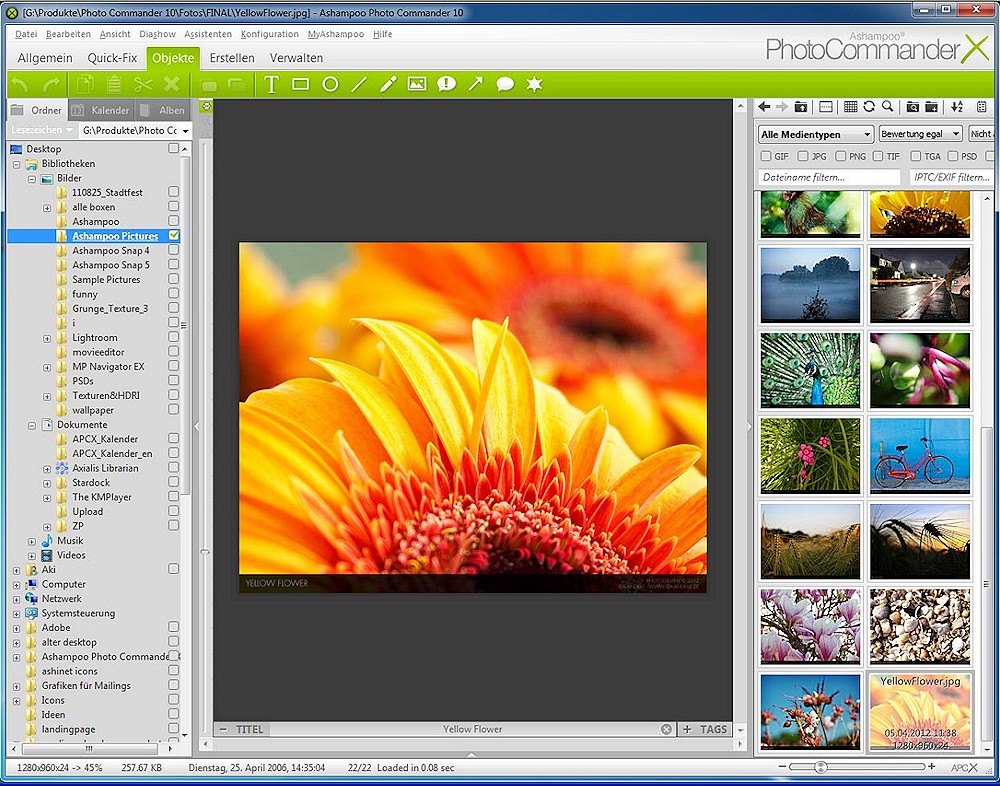Screen dimensions: 1000x786
Task: Add a speech bubble object
Action: pos(505,85)
